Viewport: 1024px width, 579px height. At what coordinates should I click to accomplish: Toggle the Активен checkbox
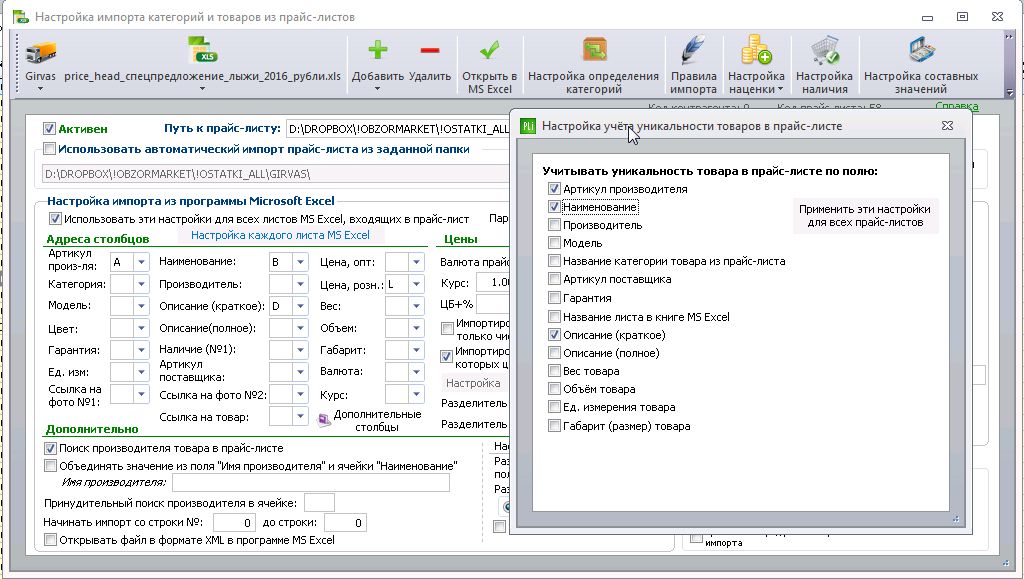(49, 129)
